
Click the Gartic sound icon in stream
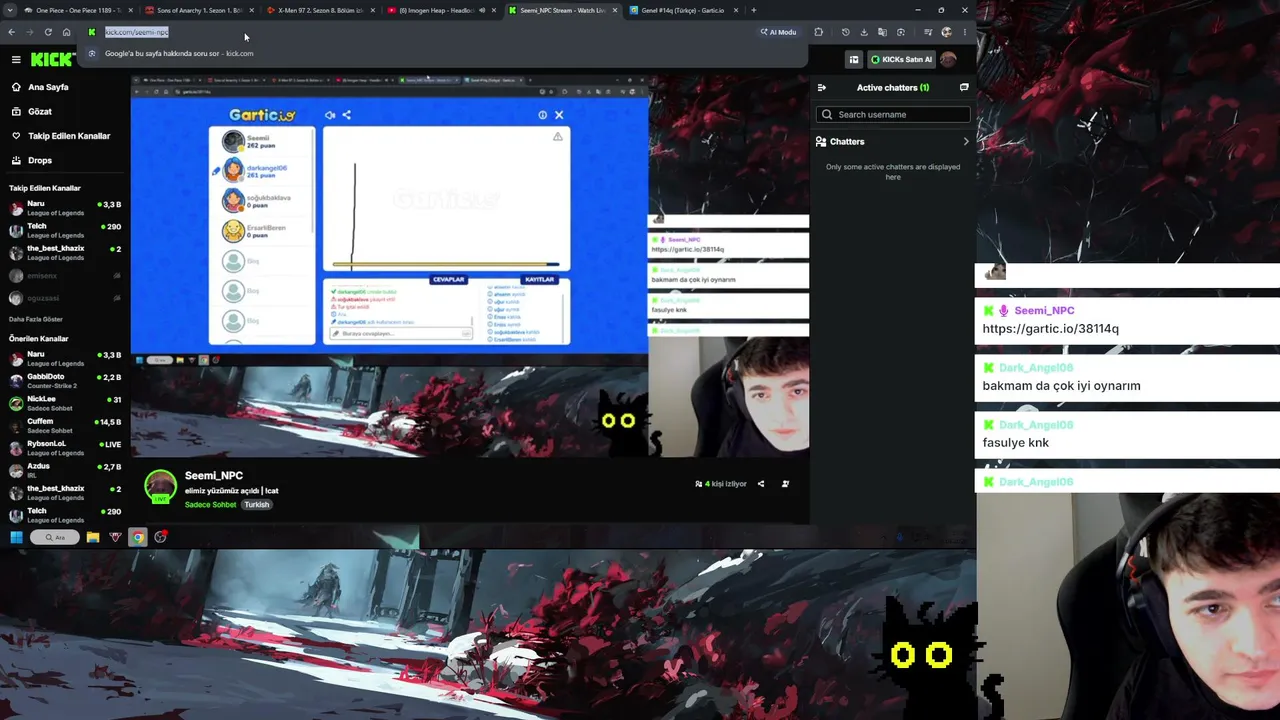pyautogui.click(x=330, y=115)
